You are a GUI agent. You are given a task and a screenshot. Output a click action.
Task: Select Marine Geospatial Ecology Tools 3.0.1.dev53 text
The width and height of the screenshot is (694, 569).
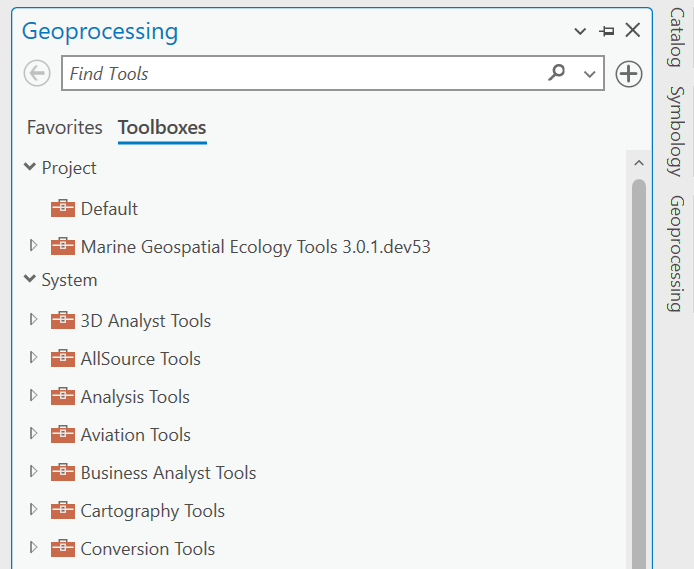pyautogui.click(x=255, y=247)
